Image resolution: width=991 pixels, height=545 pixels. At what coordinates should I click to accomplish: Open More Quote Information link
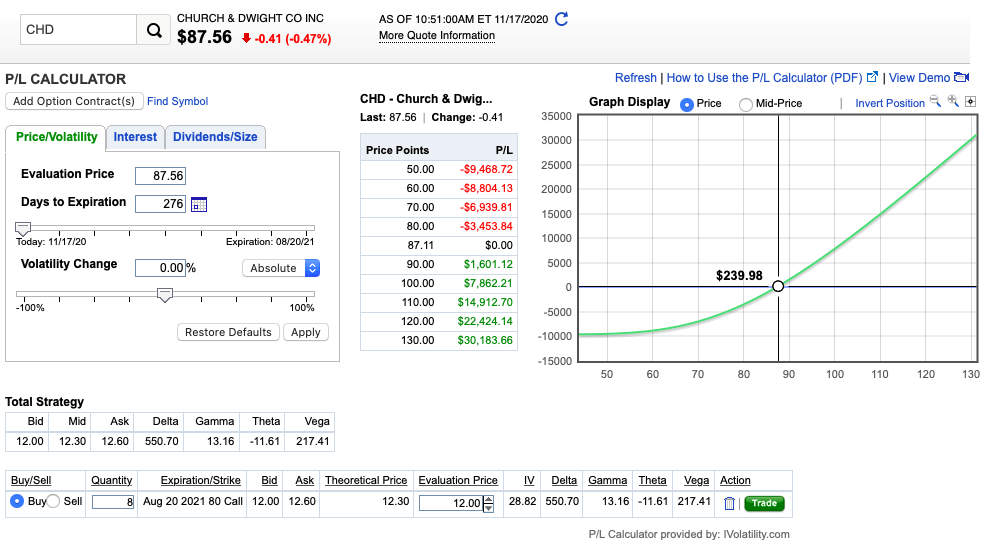[437, 36]
